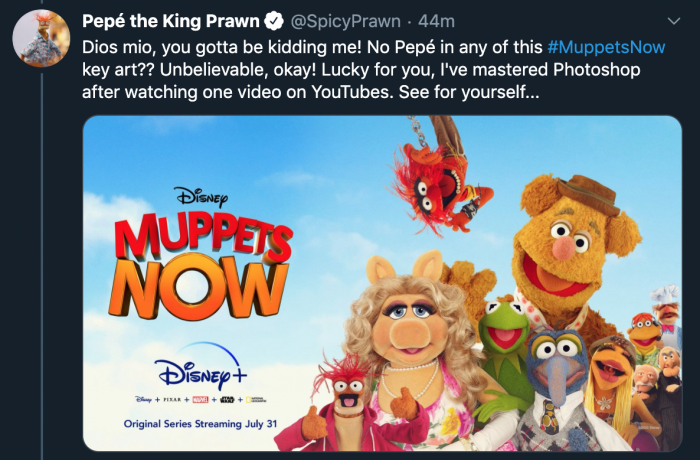Click Fozzie Bear's brown hat
The image size is (700, 460).
(x=589, y=193)
